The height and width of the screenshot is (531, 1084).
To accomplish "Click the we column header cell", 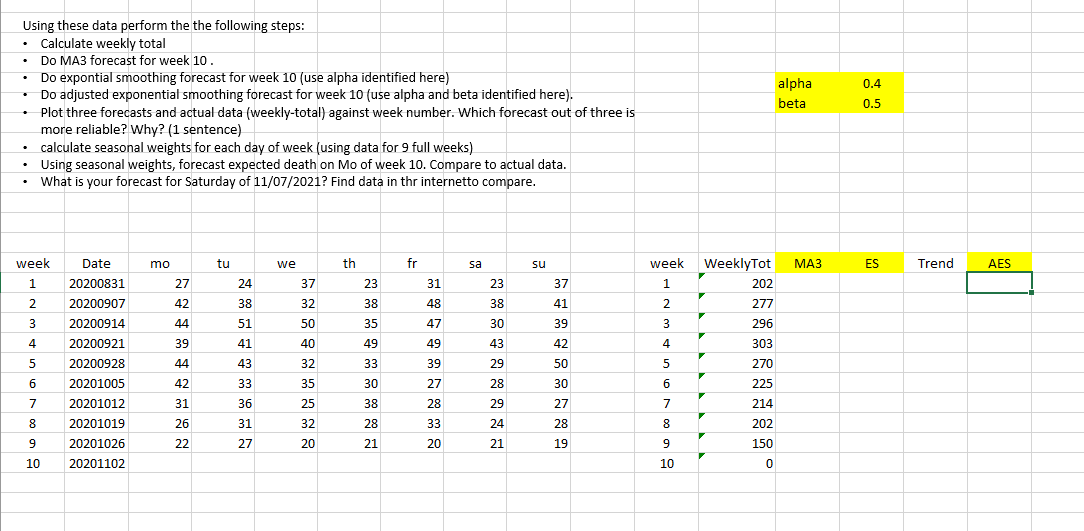I will (286, 263).
